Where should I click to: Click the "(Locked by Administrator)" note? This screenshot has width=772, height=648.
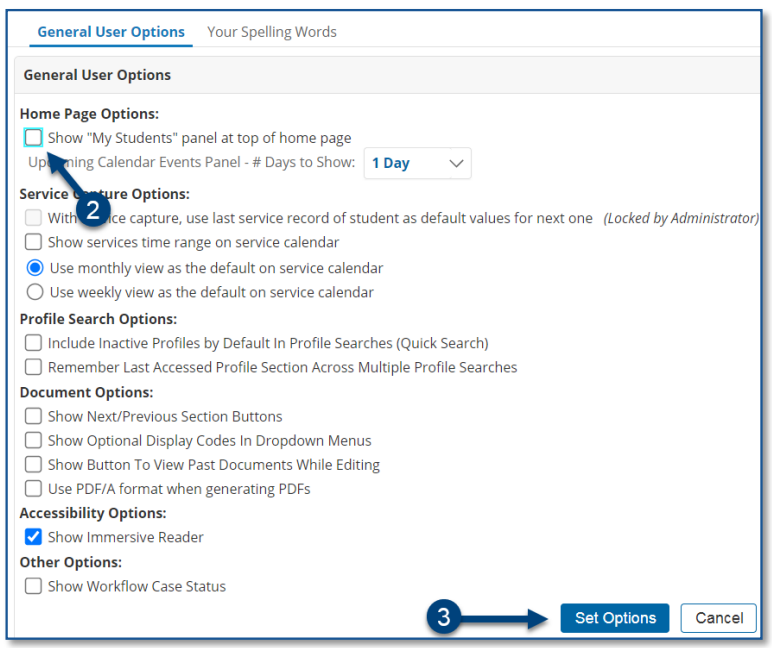coord(681,218)
